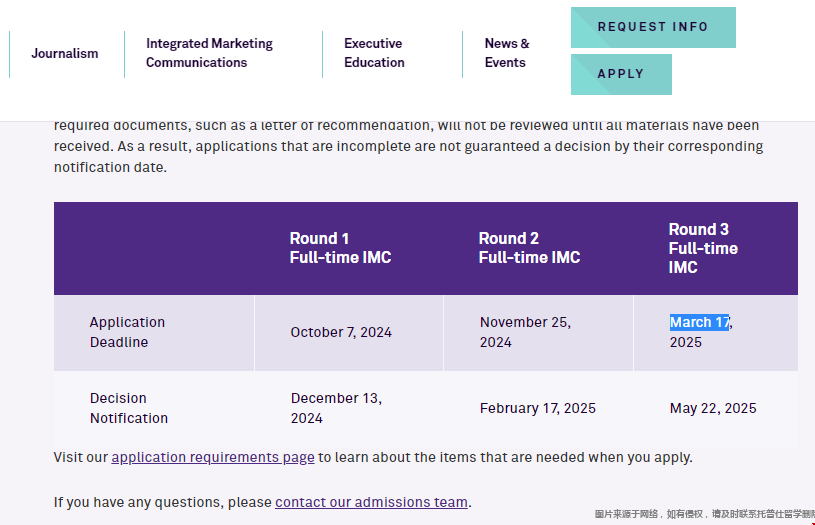Follow the contact our admissions team link

[x=371, y=503]
